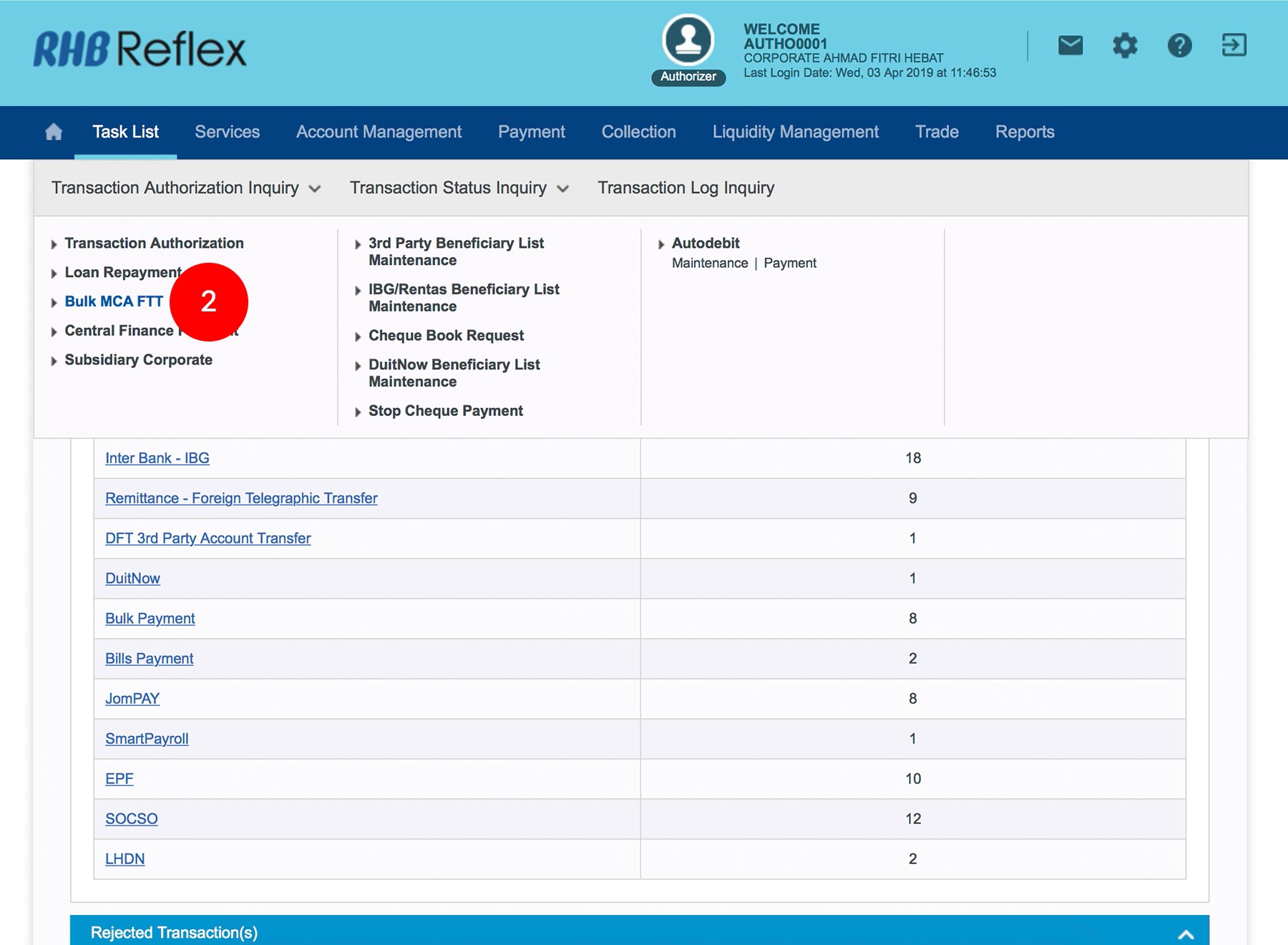
Task: Open the Transaction Log Inquiry tab
Action: (x=686, y=188)
